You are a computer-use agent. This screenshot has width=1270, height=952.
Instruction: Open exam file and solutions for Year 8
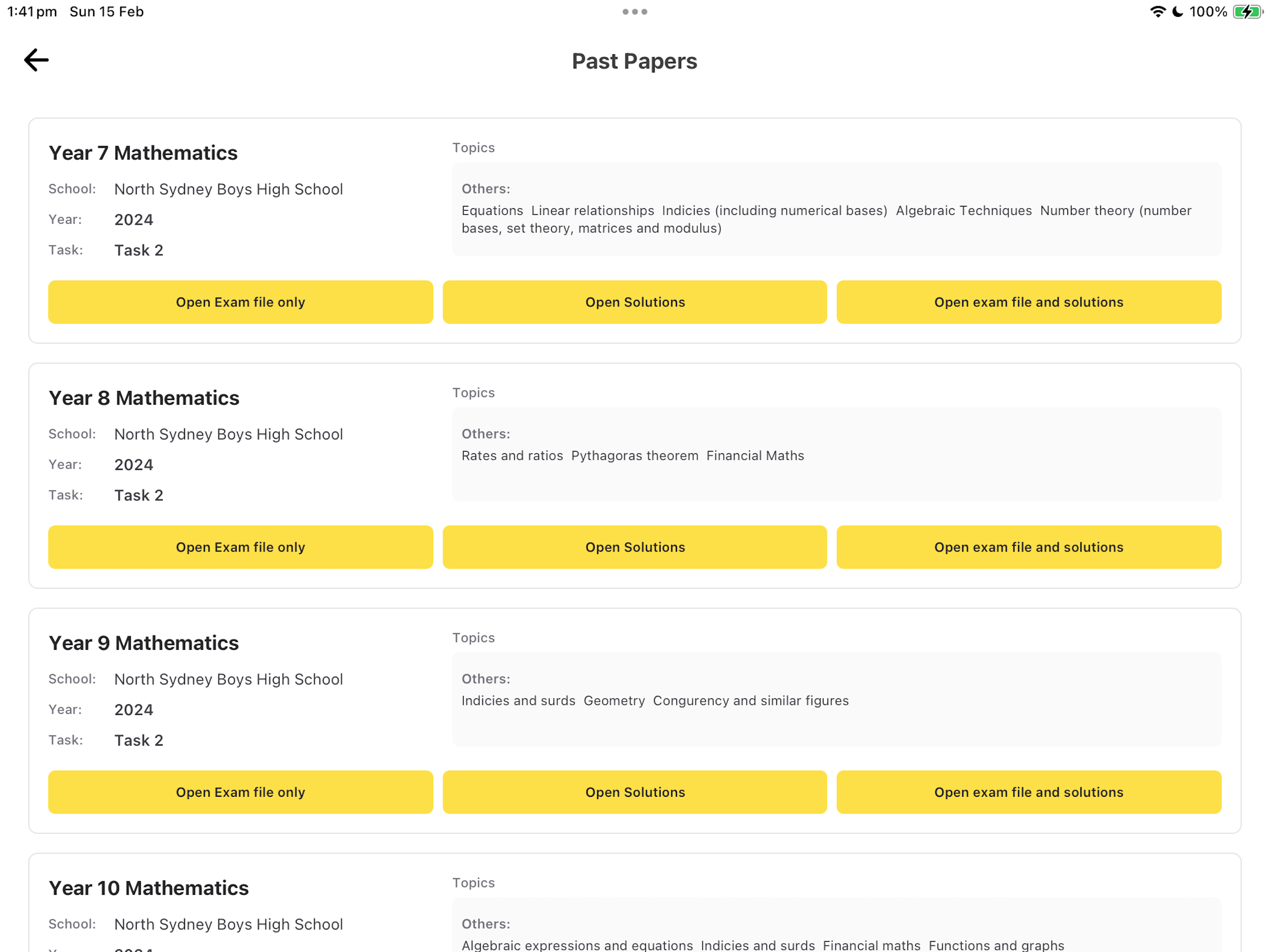pyautogui.click(x=1029, y=547)
